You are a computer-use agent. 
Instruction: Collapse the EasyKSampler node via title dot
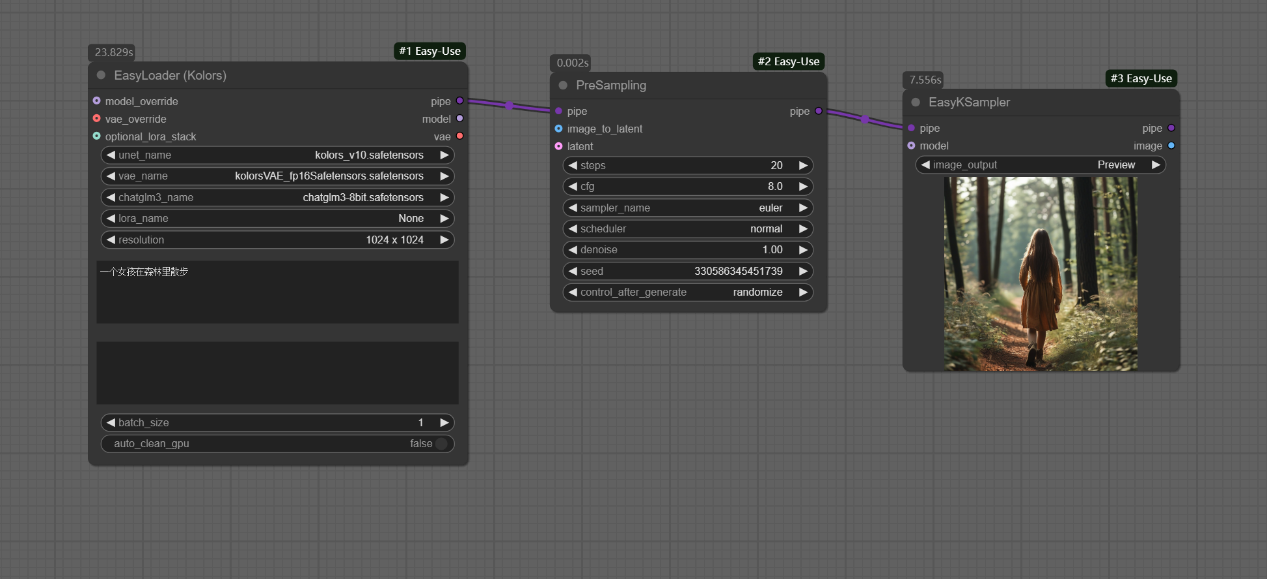coord(915,102)
